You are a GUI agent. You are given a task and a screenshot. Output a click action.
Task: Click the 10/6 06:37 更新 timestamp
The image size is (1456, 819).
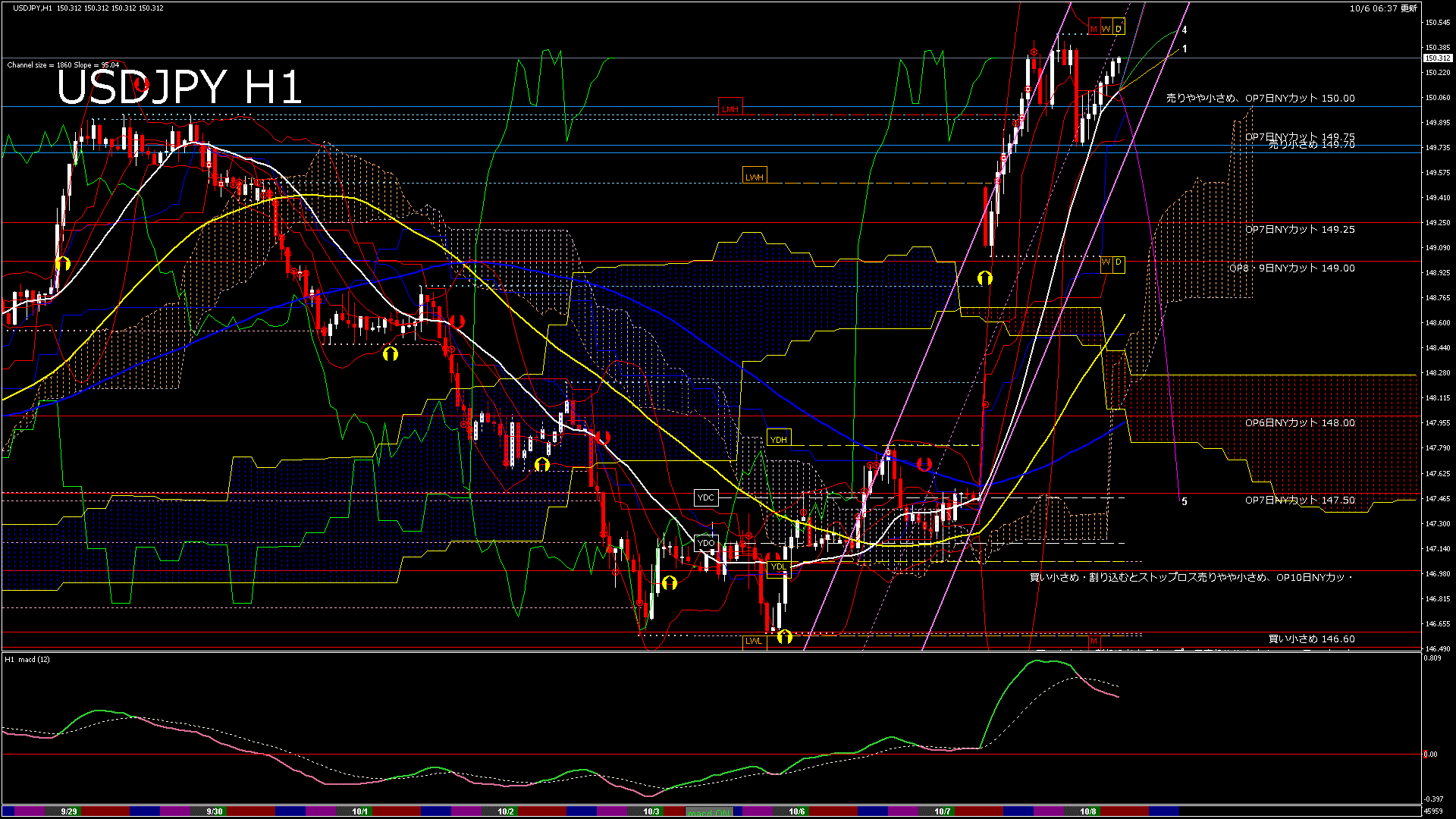[1382, 8]
